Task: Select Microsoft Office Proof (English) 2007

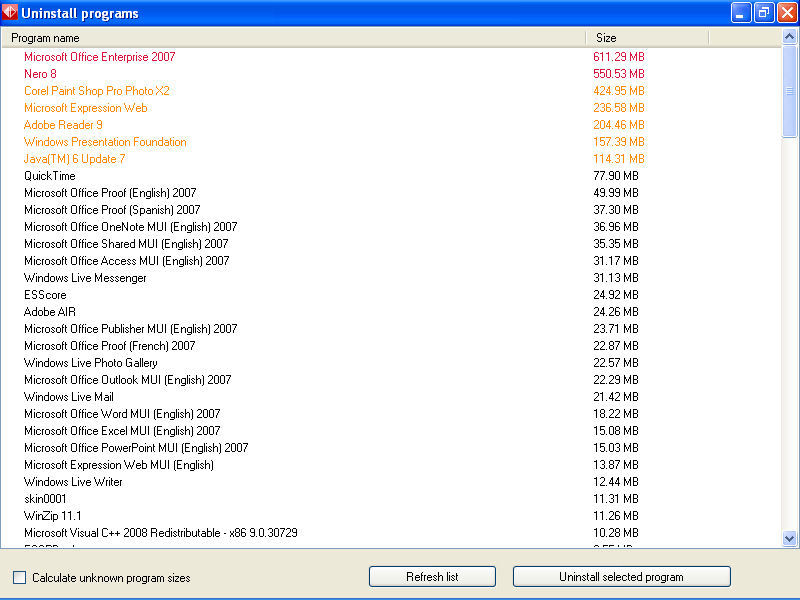Action: click(x=110, y=193)
